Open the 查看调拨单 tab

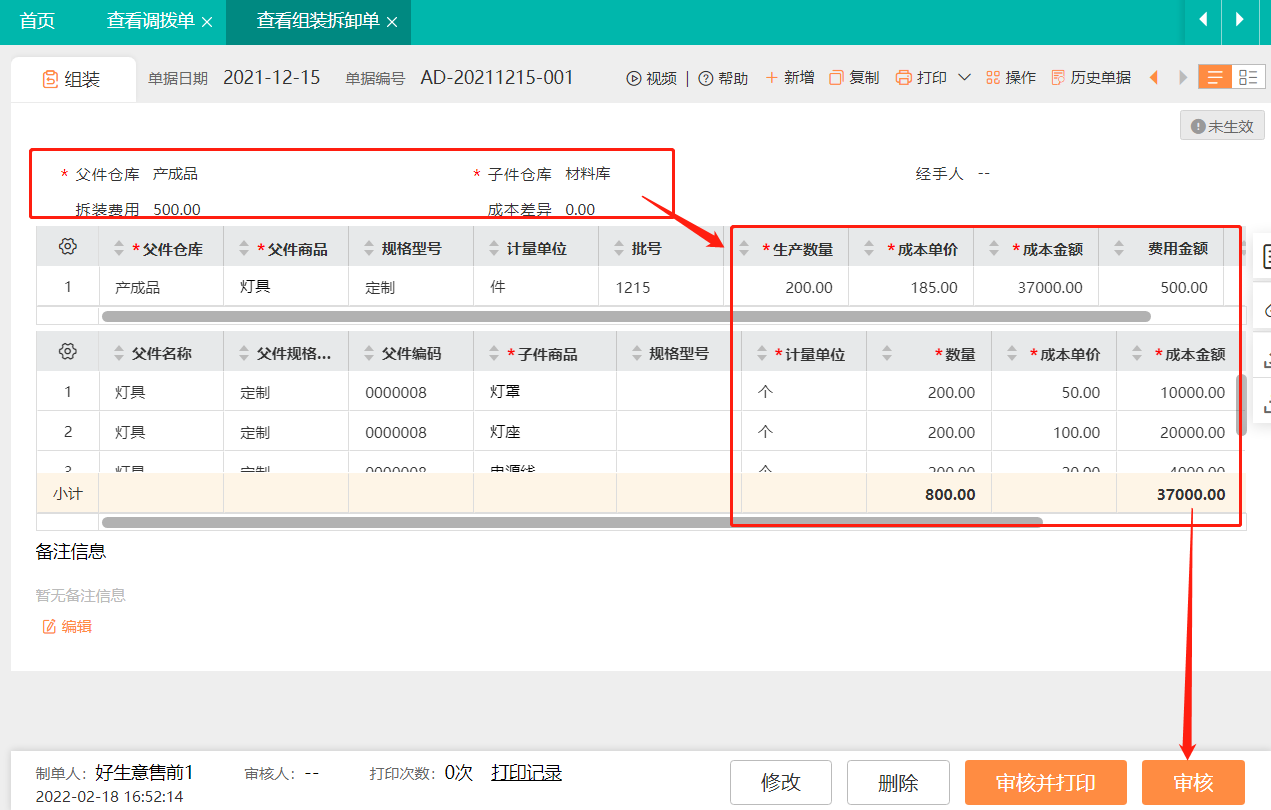[152, 21]
